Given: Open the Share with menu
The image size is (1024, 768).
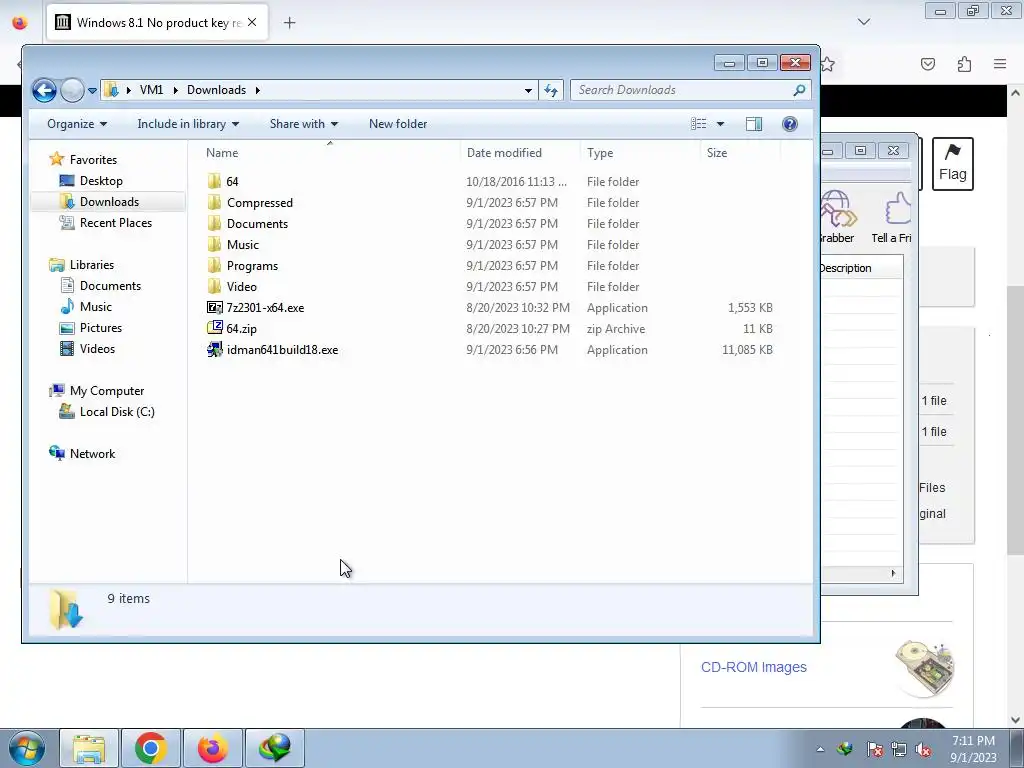Looking at the screenshot, I should click(x=304, y=124).
